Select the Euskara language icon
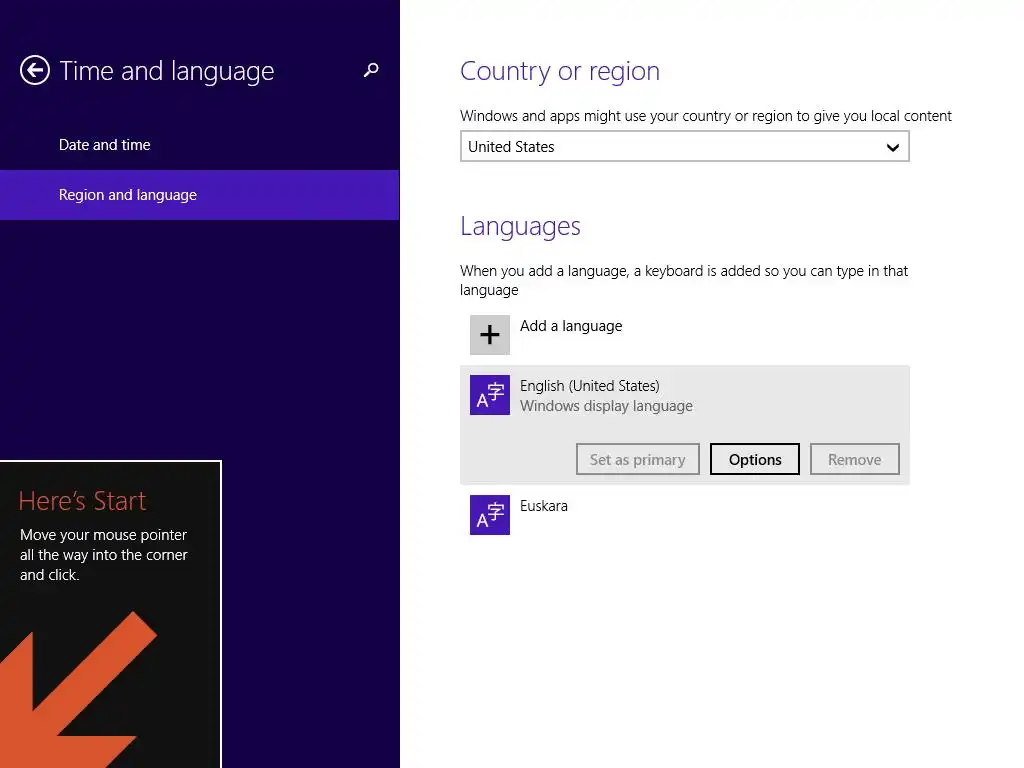The height and width of the screenshot is (768, 1024). (x=490, y=515)
